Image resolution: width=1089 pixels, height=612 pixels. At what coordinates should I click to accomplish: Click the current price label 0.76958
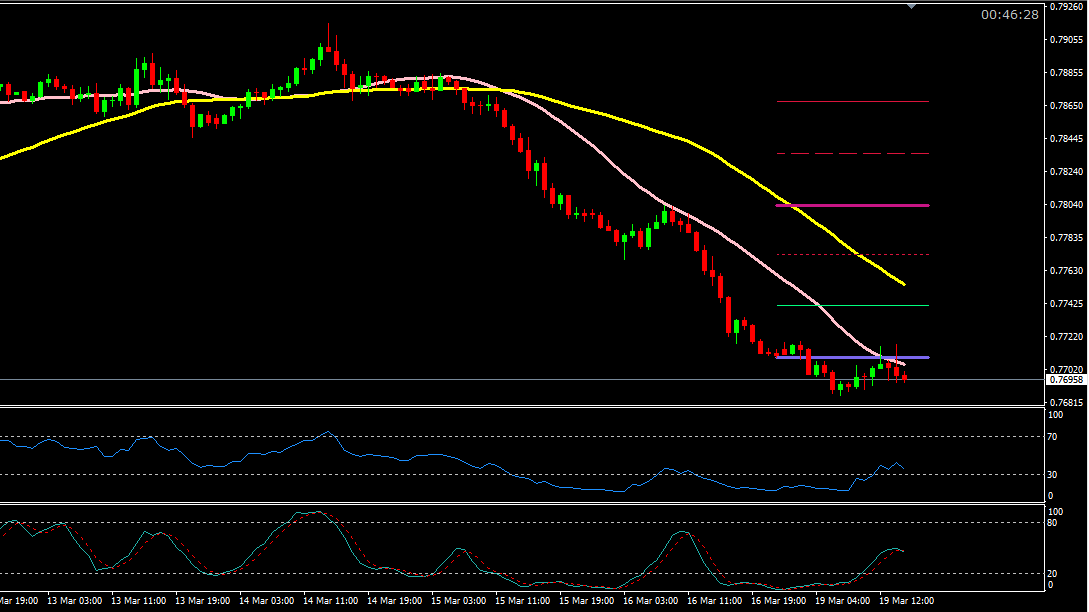click(1067, 380)
